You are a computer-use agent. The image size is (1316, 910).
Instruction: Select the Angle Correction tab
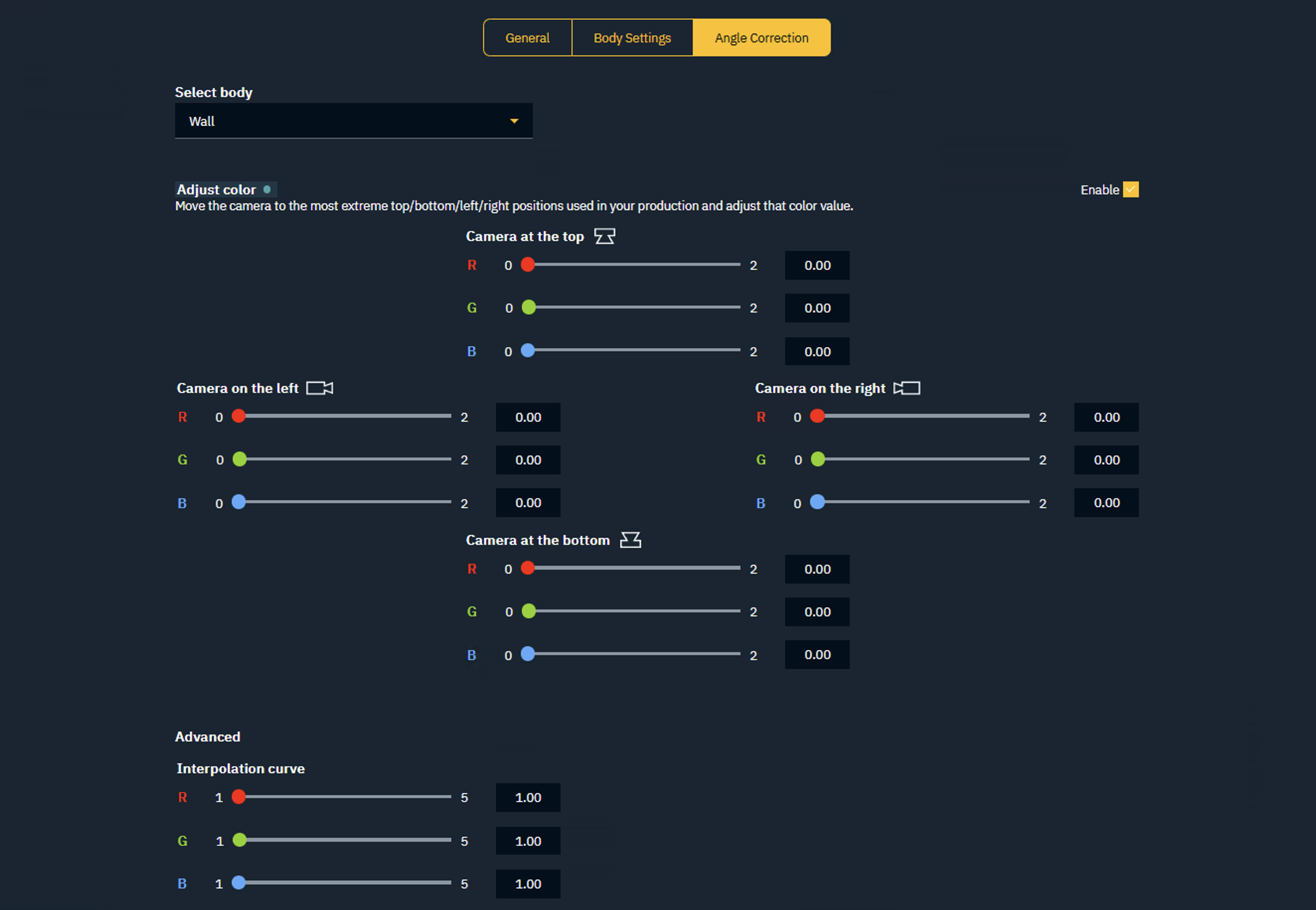tap(761, 38)
